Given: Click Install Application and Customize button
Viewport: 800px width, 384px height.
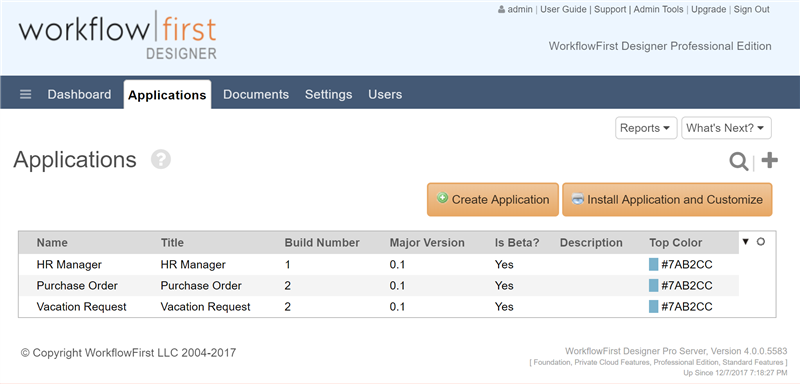Looking at the screenshot, I should pos(667,199).
